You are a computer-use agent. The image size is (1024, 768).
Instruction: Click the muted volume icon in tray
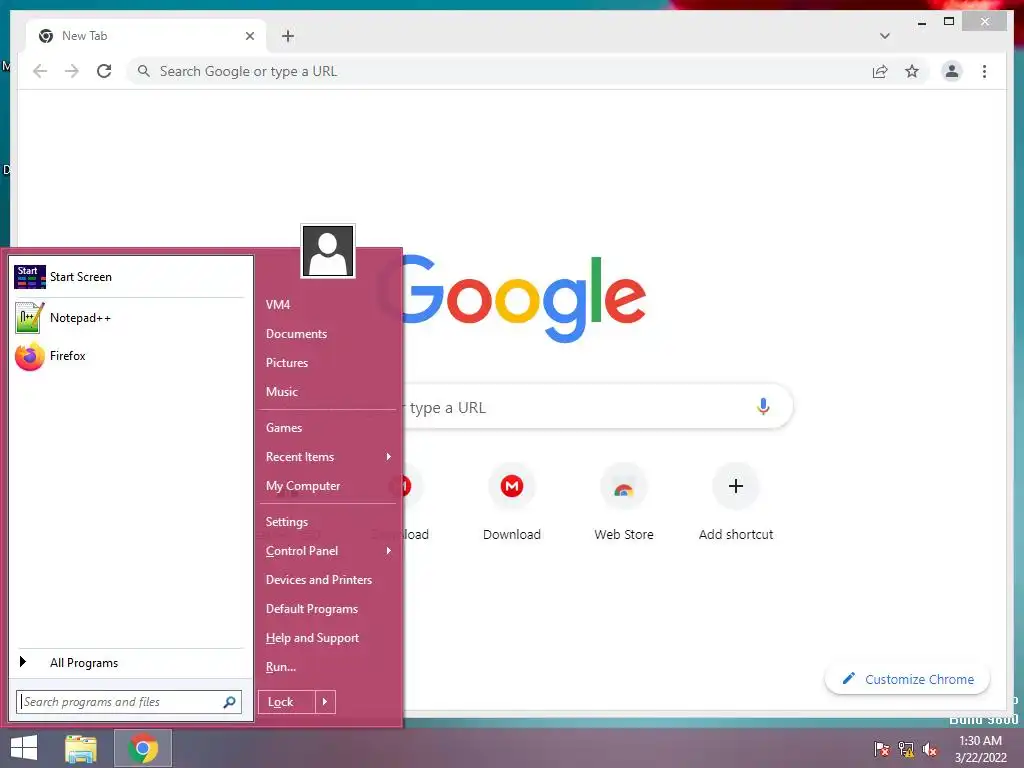[x=930, y=749]
